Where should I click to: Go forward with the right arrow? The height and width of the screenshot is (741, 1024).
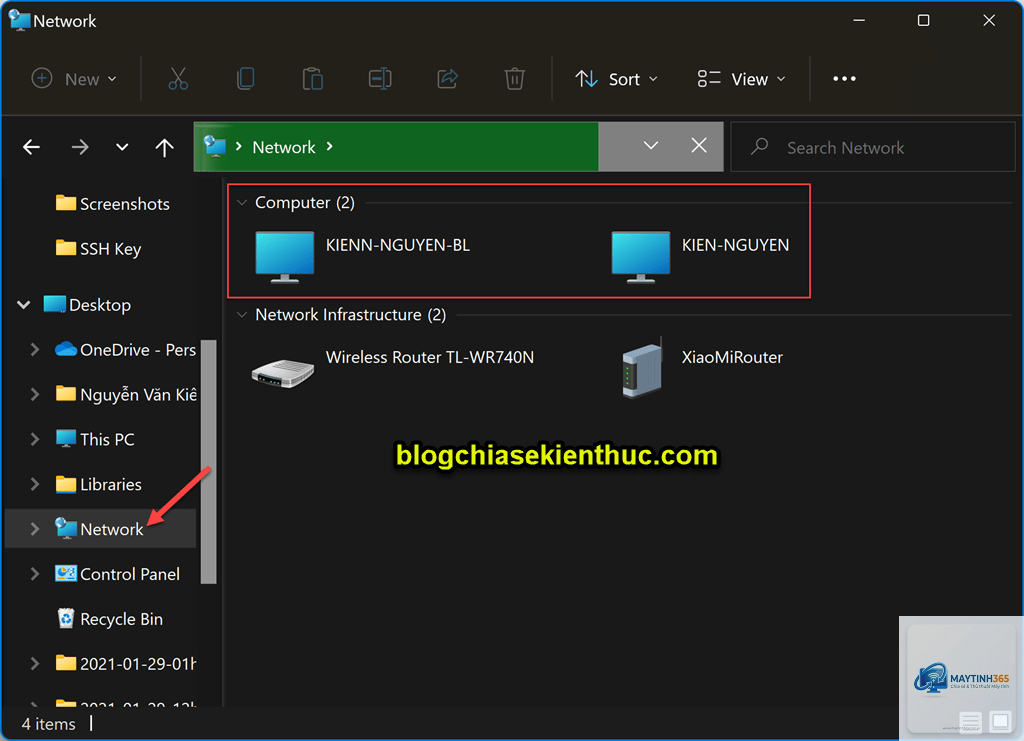tap(80, 147)
